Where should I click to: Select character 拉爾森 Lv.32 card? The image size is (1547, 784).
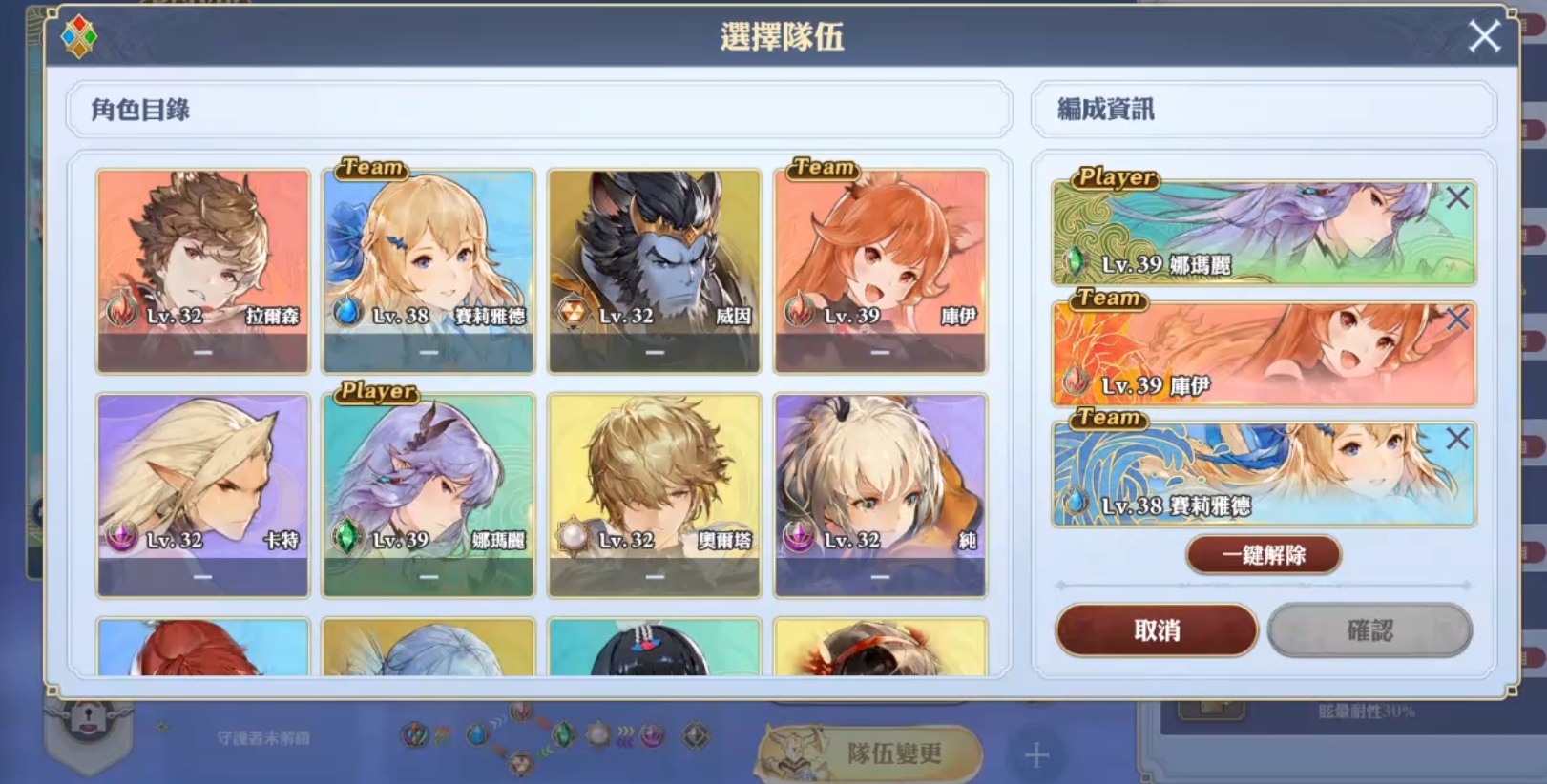[203, 271]
